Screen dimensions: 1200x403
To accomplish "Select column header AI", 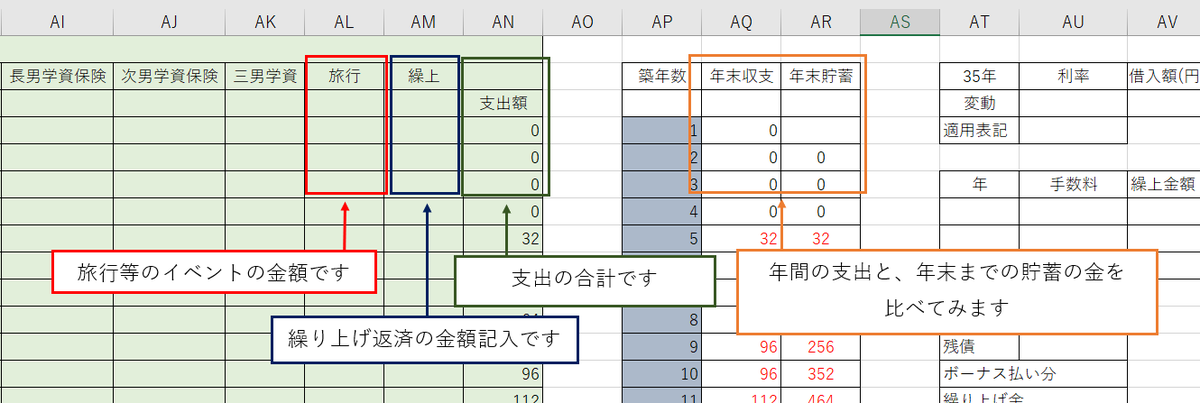I will pyautogui.click(x=56, y=21).
